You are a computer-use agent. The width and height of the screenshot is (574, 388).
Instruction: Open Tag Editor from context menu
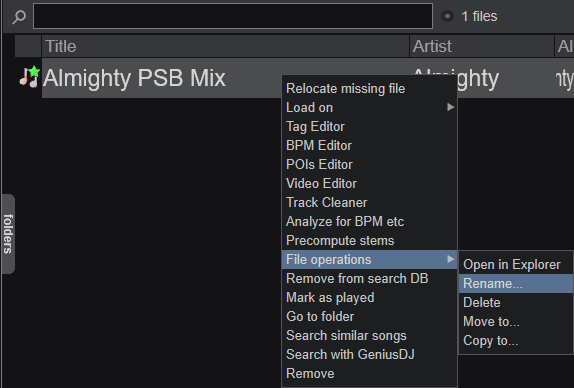[369, 127]
